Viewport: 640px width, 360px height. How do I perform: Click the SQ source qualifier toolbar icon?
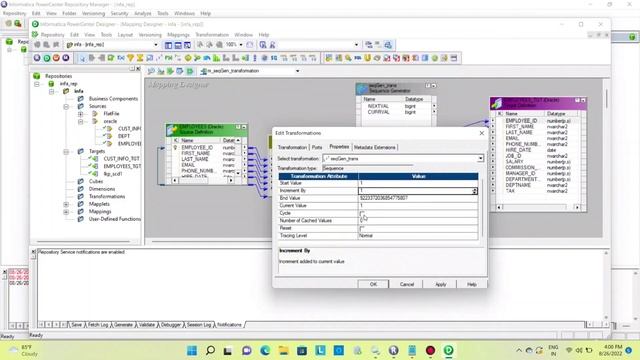coord(274,58)
